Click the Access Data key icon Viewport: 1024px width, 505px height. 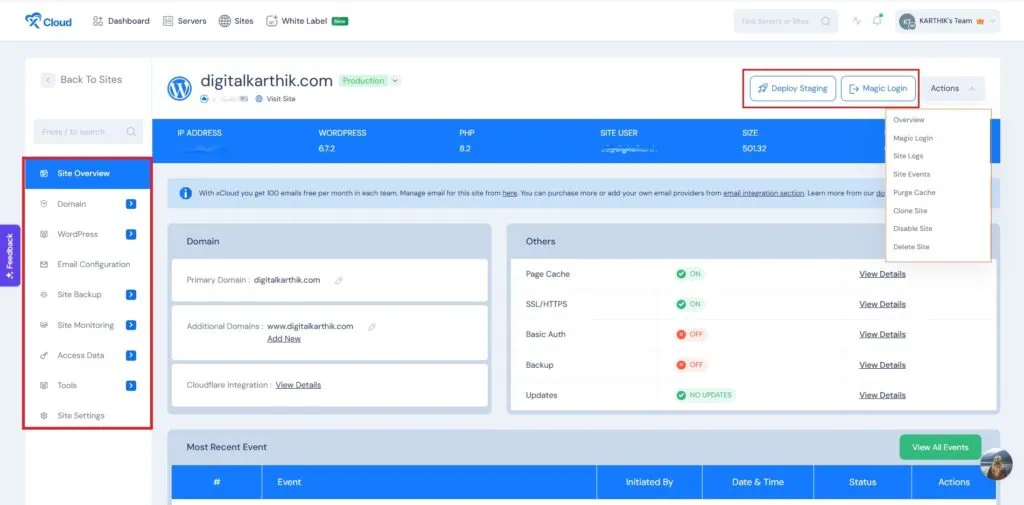pyautogui.click(x=44, y=355)
